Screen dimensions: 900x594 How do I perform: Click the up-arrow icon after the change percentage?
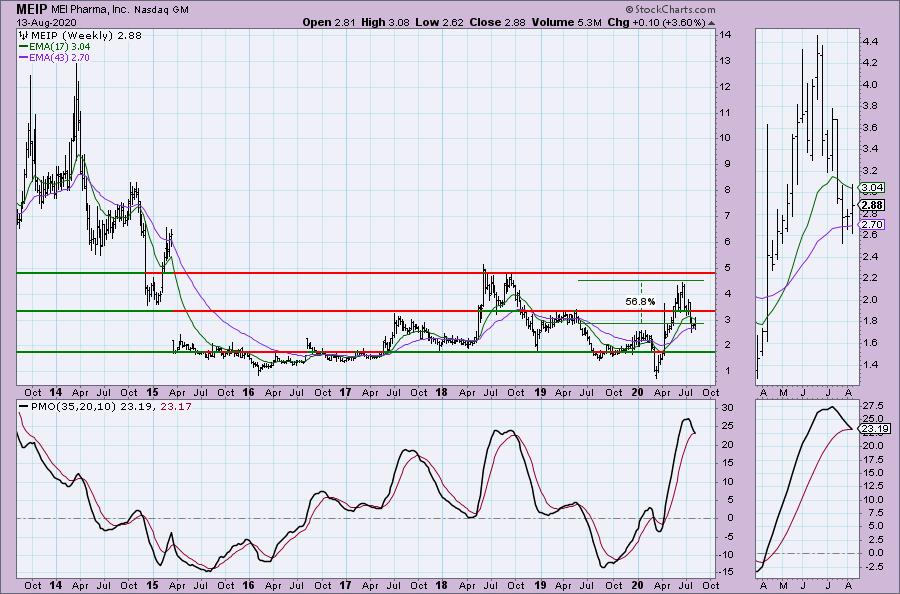pos(712,24)
